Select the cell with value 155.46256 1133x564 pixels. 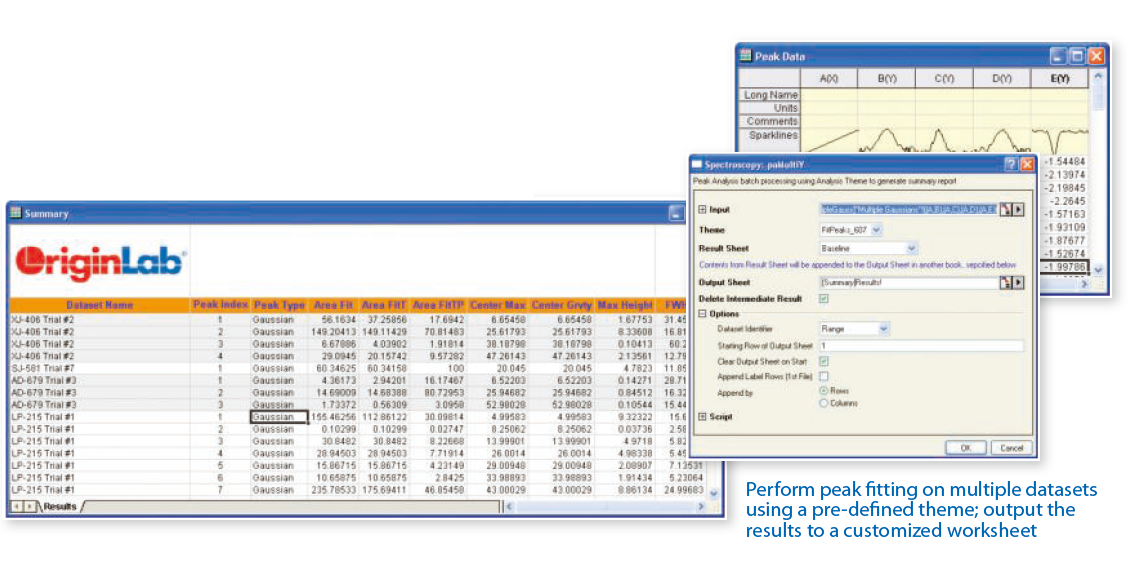[x=333, y=417]
